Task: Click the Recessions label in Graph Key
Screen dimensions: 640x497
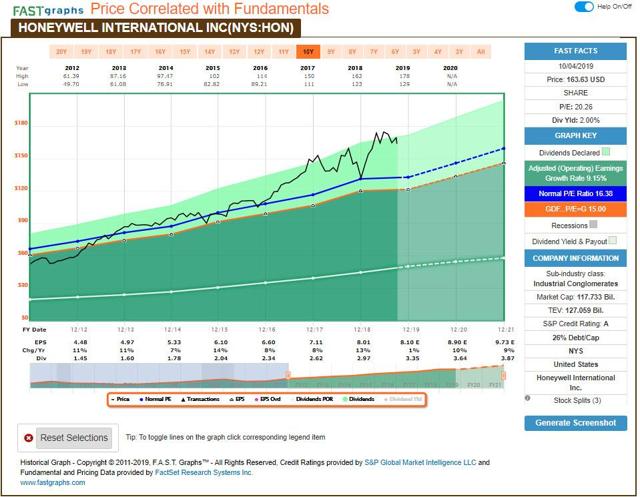Action: [569, 225]
